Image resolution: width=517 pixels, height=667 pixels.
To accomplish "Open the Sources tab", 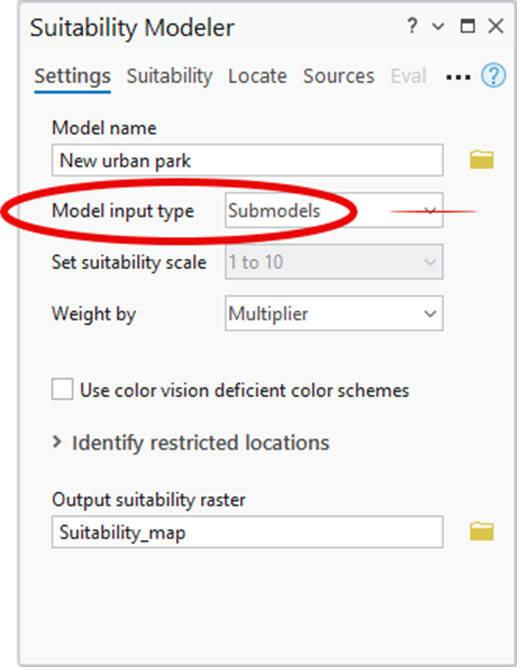I will pyautogui.click(x=339, y=76).
